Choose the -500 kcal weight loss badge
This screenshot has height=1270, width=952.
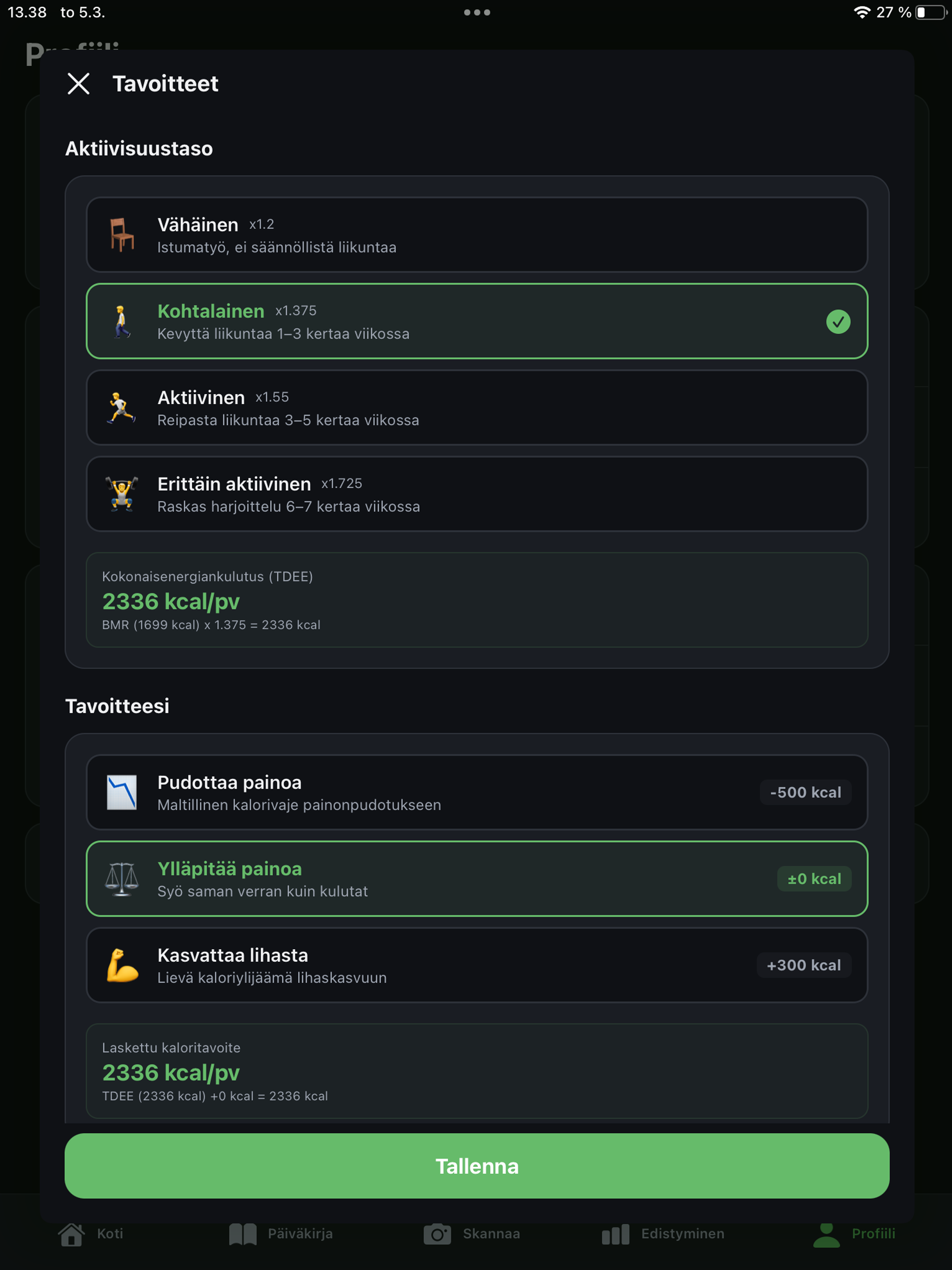[x=805, y=792]
